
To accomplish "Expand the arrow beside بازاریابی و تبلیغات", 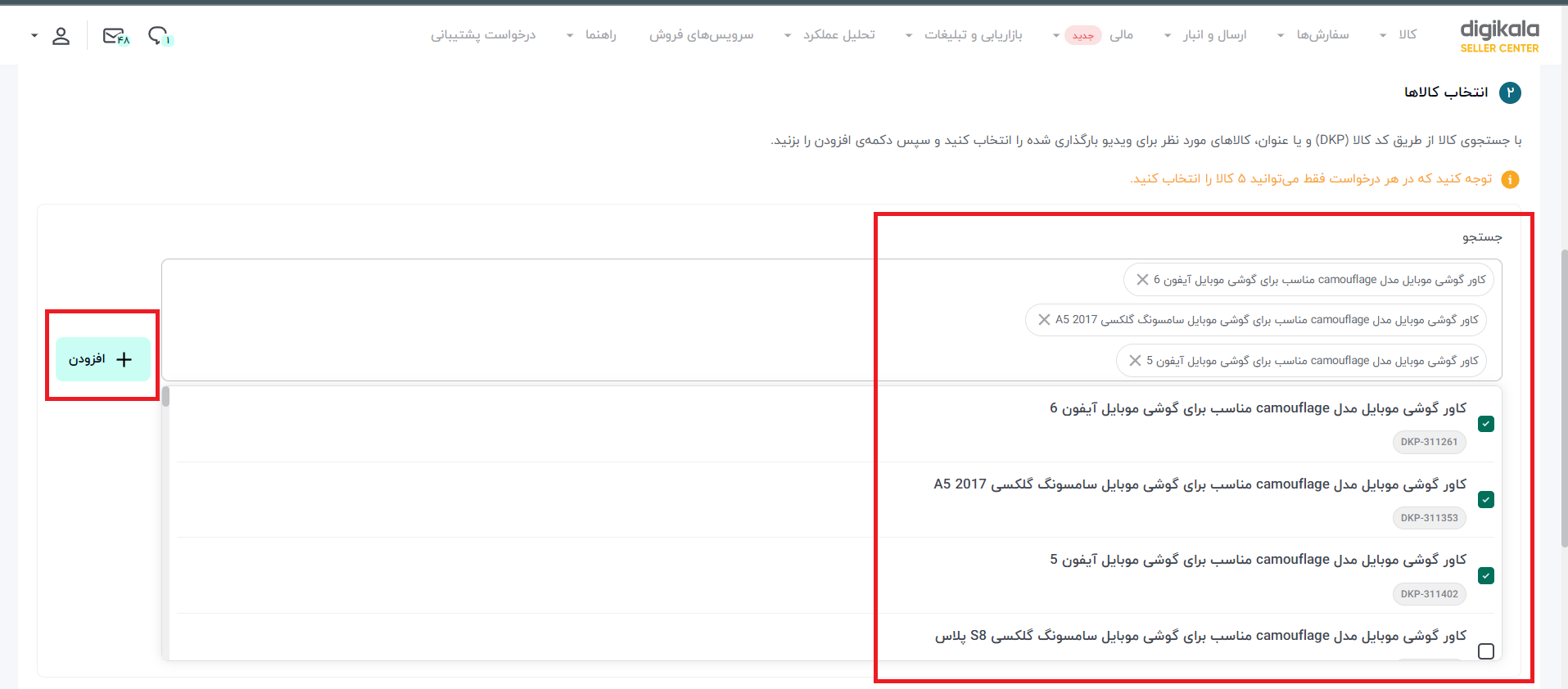I will coord(909,35).
